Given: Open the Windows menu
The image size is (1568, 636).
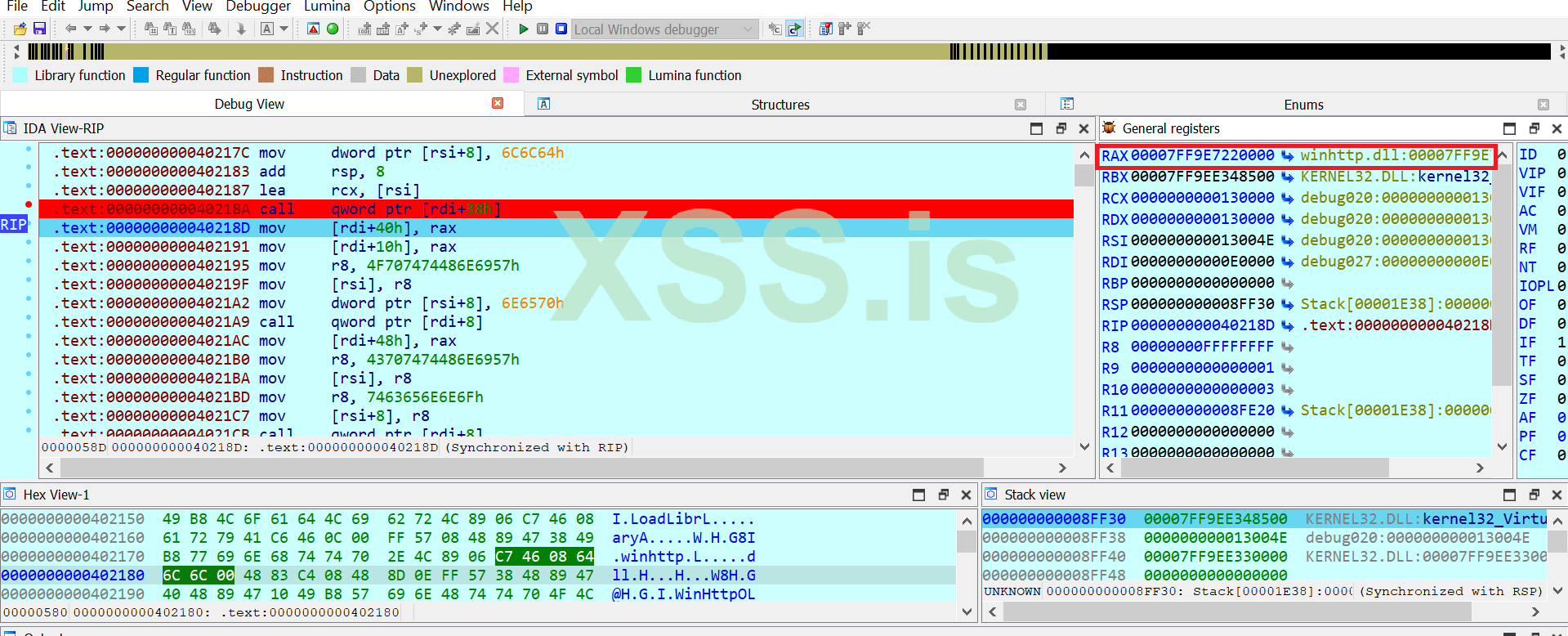Looking at the screenshot, I should 459,7.
